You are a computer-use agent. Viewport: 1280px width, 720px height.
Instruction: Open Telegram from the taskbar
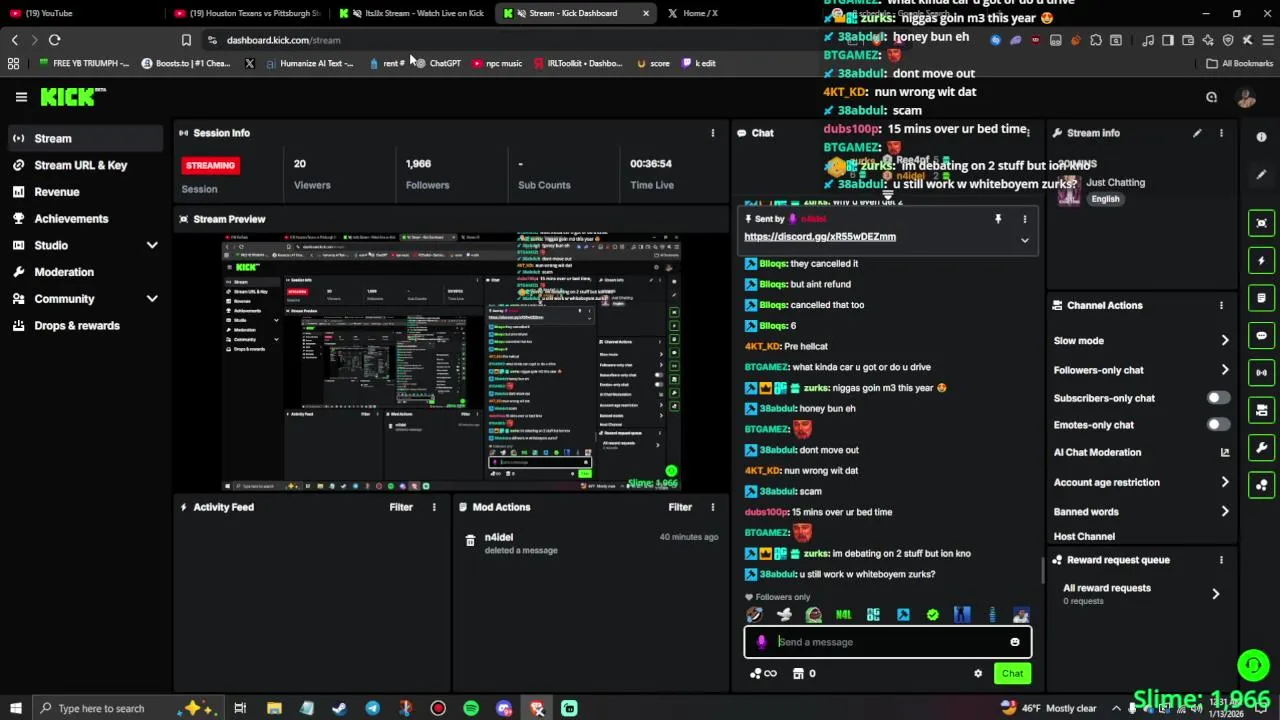pyautogui.click(x=372, y=708)
